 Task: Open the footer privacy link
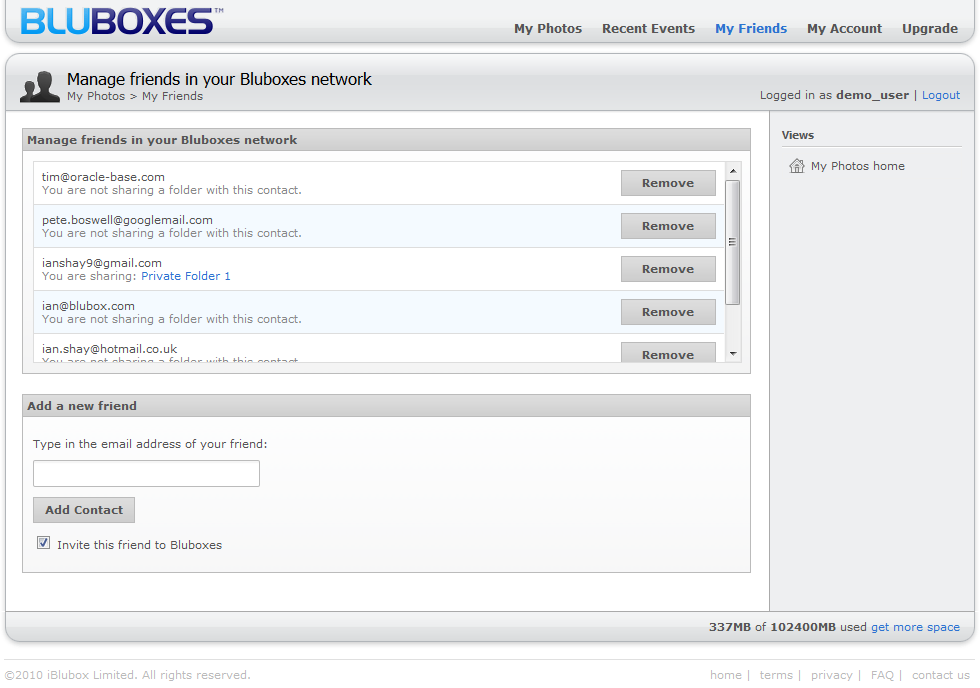pyautogui.click(x=831, y=675)
